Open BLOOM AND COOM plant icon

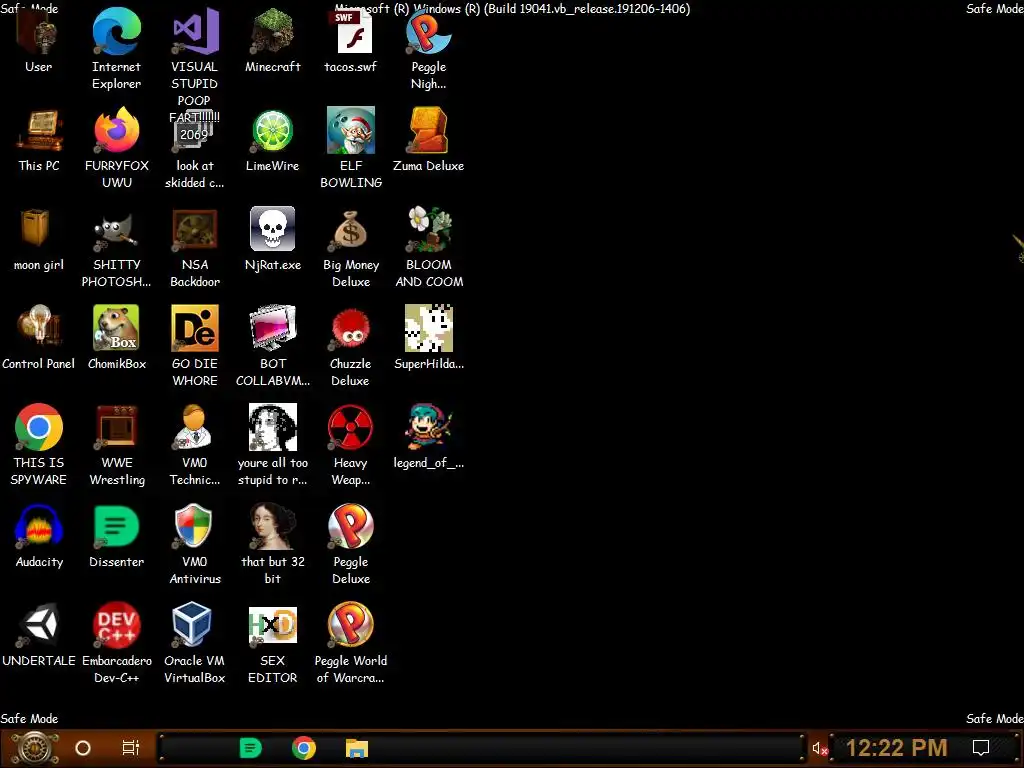[x=428, y=229]
